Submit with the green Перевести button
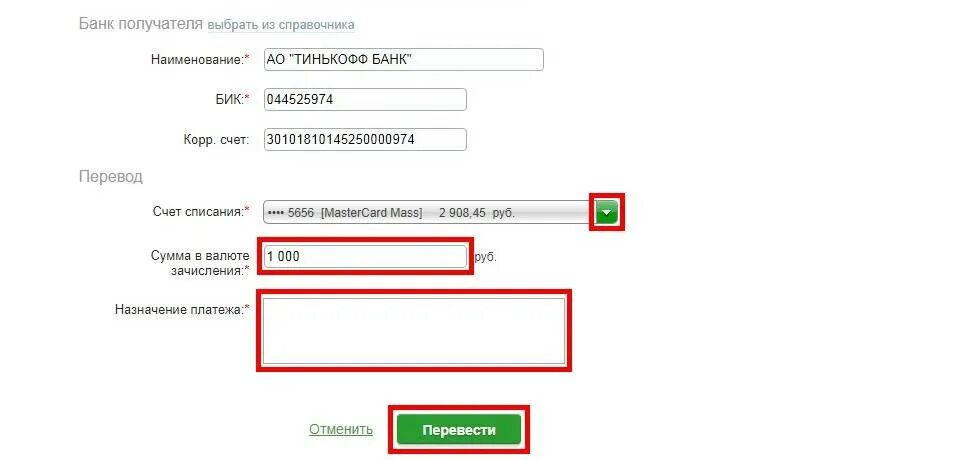 [x=459, y=430]
